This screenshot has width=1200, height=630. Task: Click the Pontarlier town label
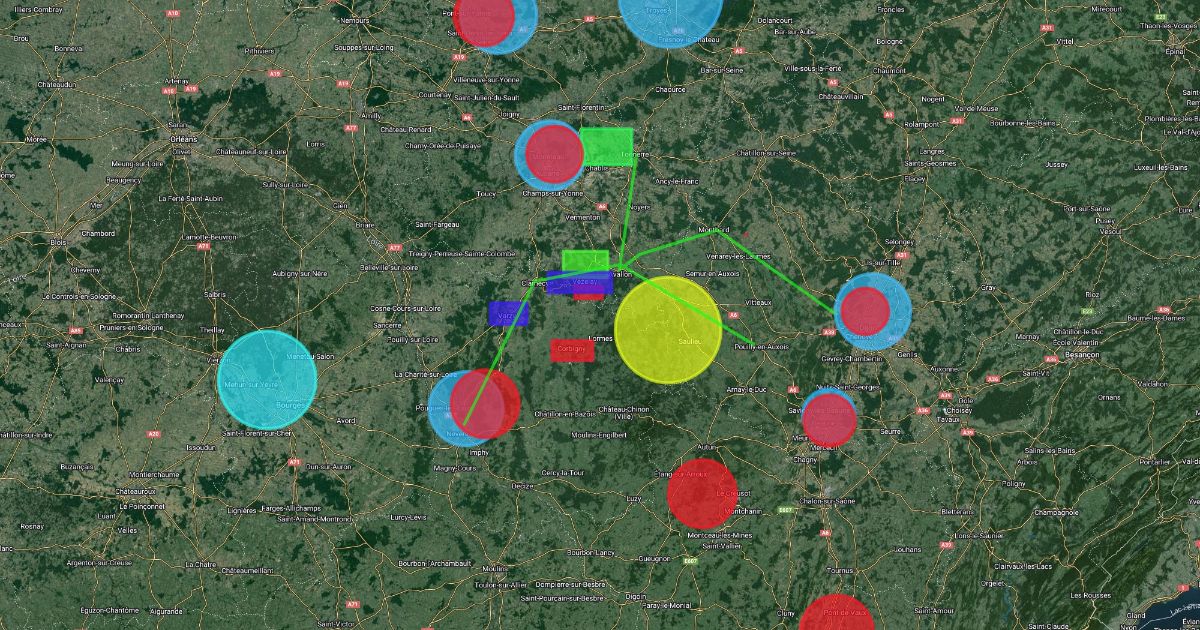(x=1153, y=462)
